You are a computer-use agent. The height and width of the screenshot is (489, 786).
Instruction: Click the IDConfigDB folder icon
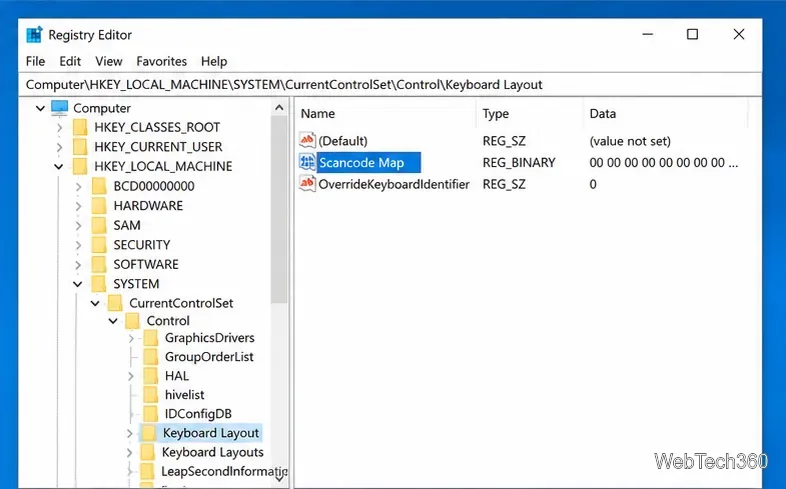150,414
